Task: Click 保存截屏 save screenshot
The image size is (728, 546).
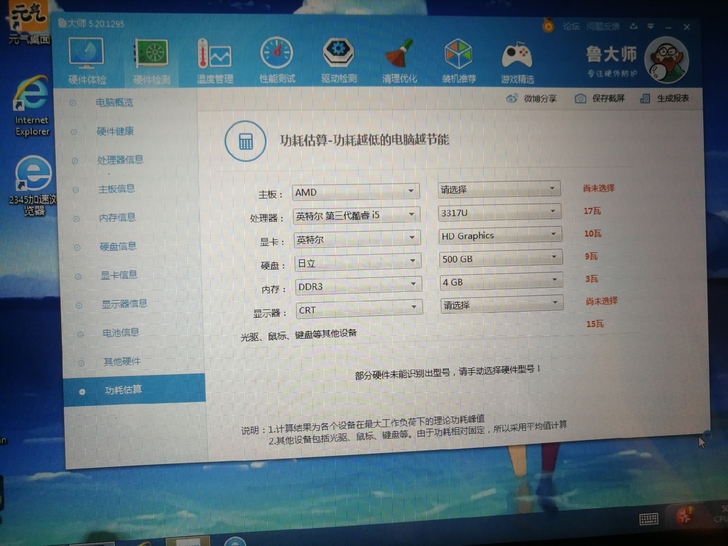Action: pos(599,98)
